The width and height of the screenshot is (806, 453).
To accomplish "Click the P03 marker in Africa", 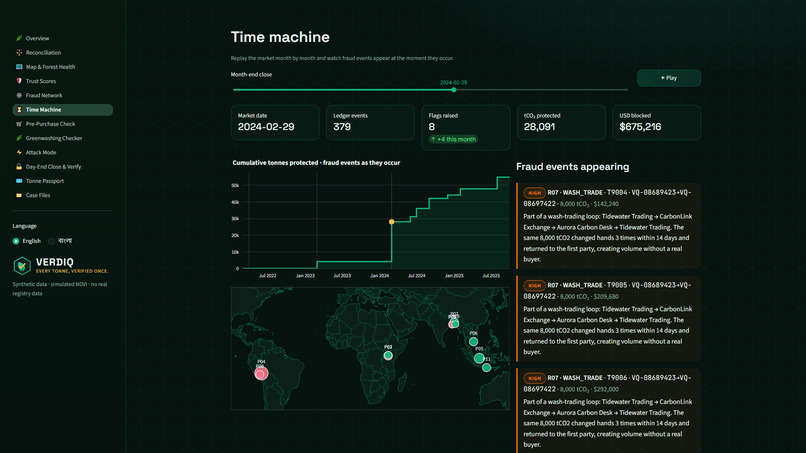I will tap(388, 355).
